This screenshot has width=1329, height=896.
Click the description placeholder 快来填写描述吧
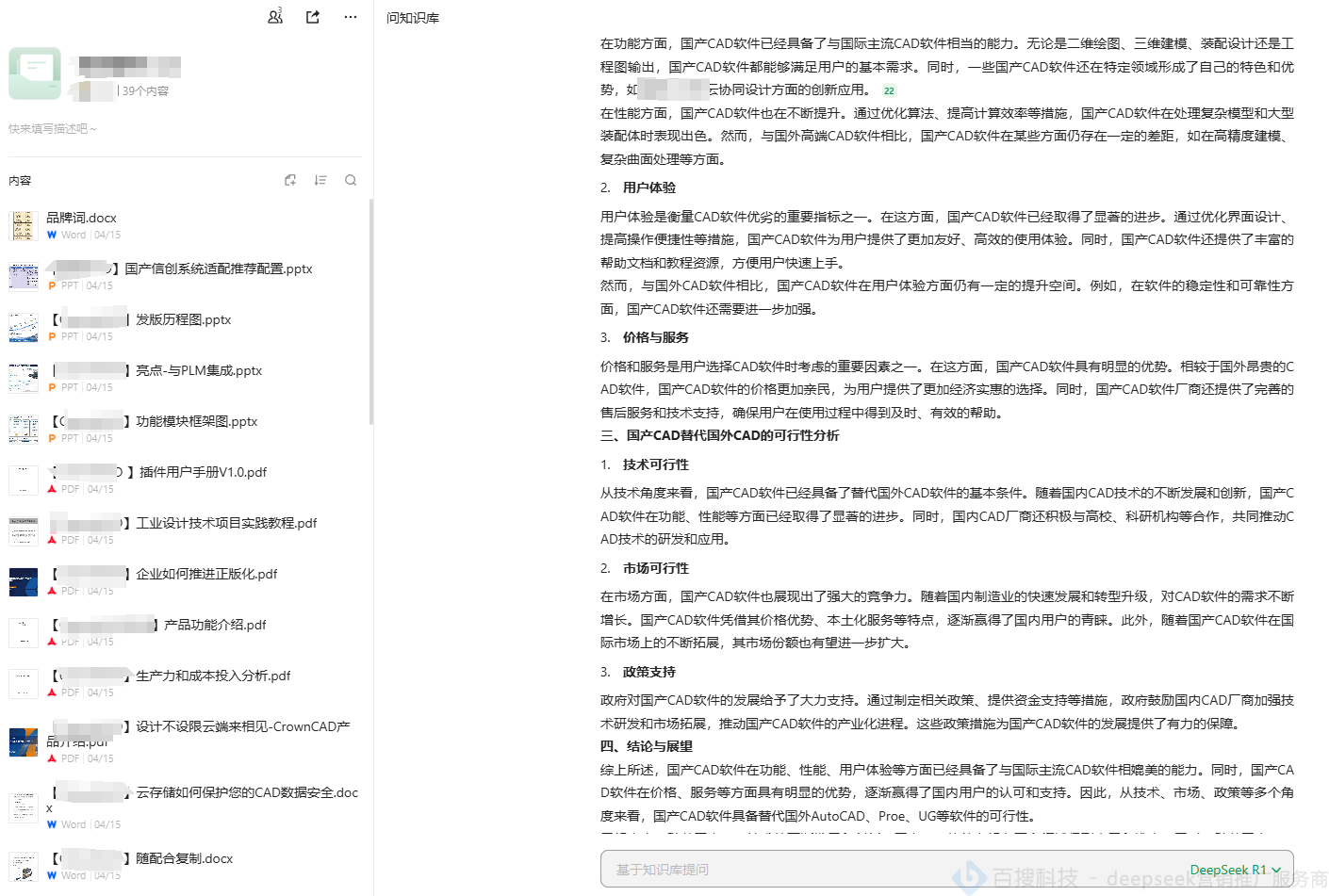point(53,128)
